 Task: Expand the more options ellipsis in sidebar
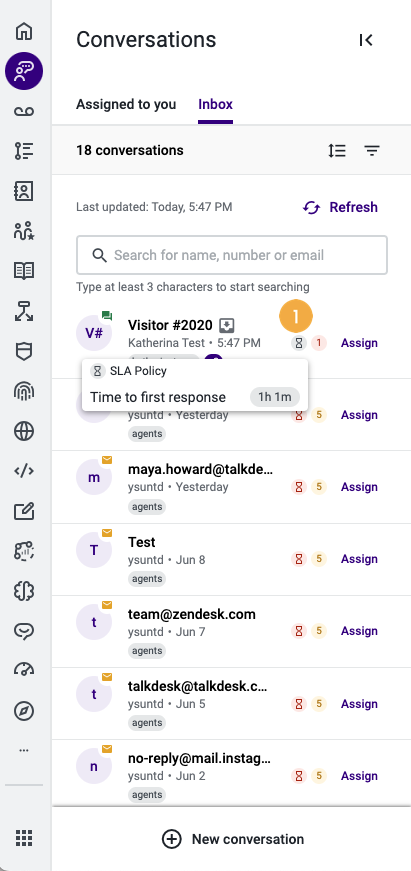[x=24, y=750]
